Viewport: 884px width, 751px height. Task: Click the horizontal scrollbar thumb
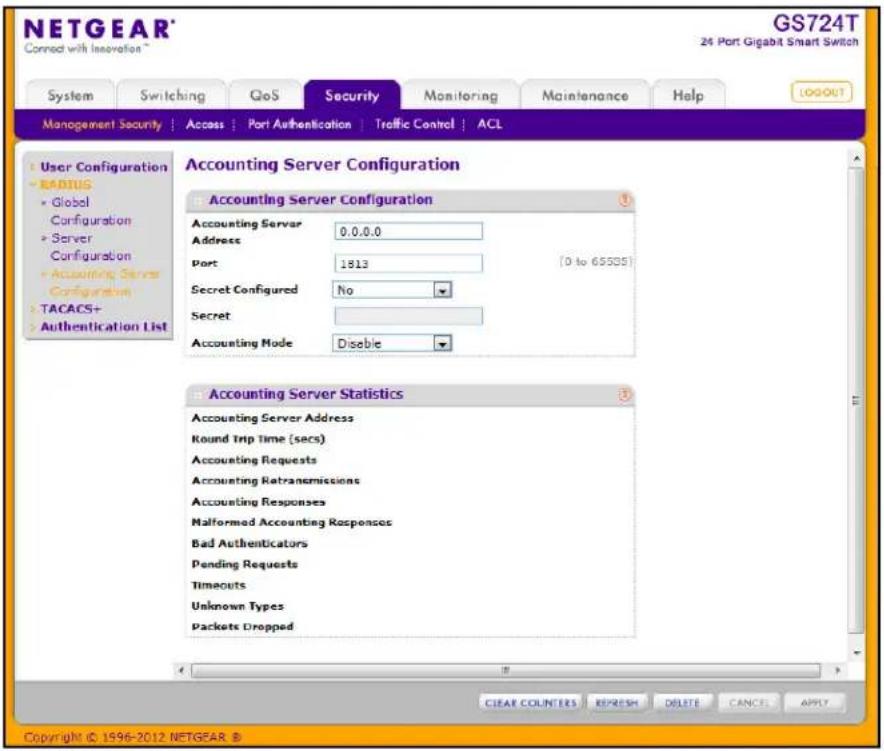[x=506, y=670]
